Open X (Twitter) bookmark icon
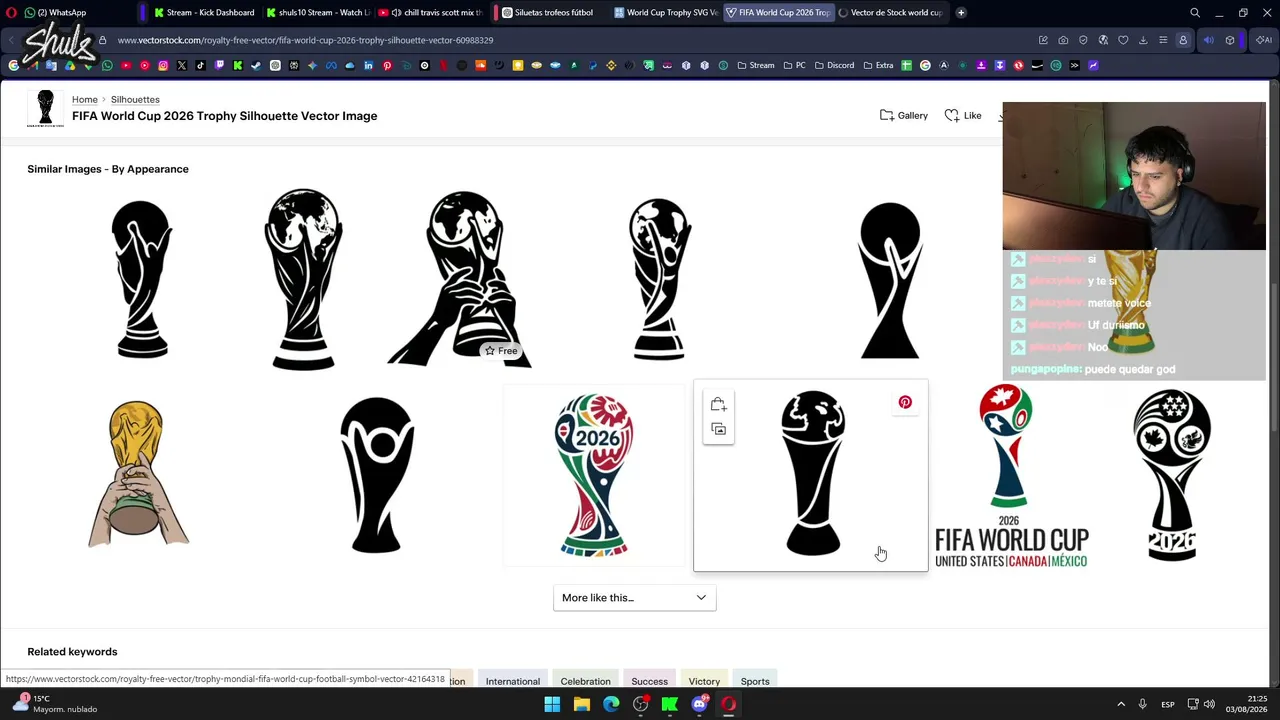The image size is (1280, 720). coord(181,66)
